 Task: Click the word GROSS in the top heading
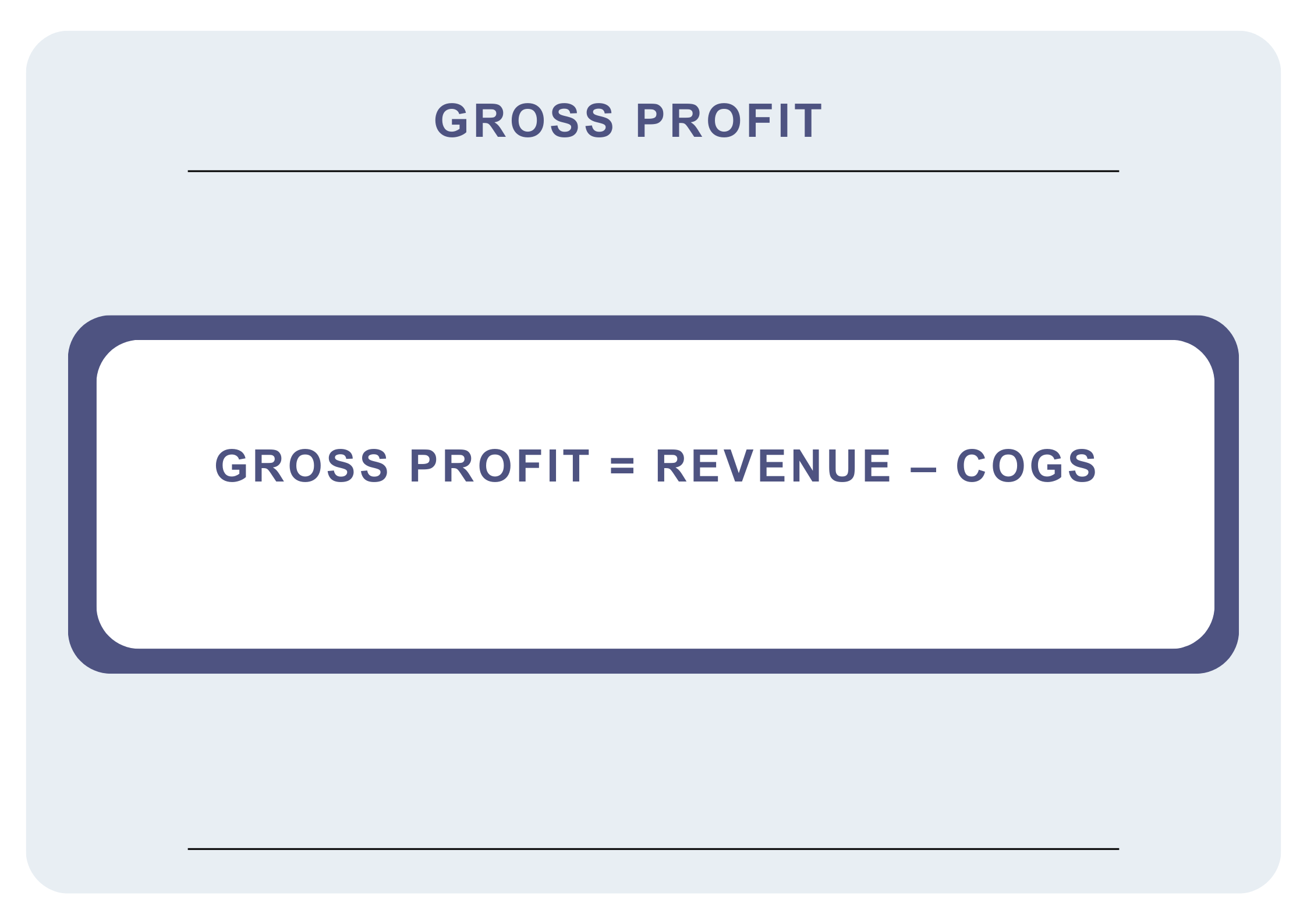pyautogui.click(x=524, y=121)
